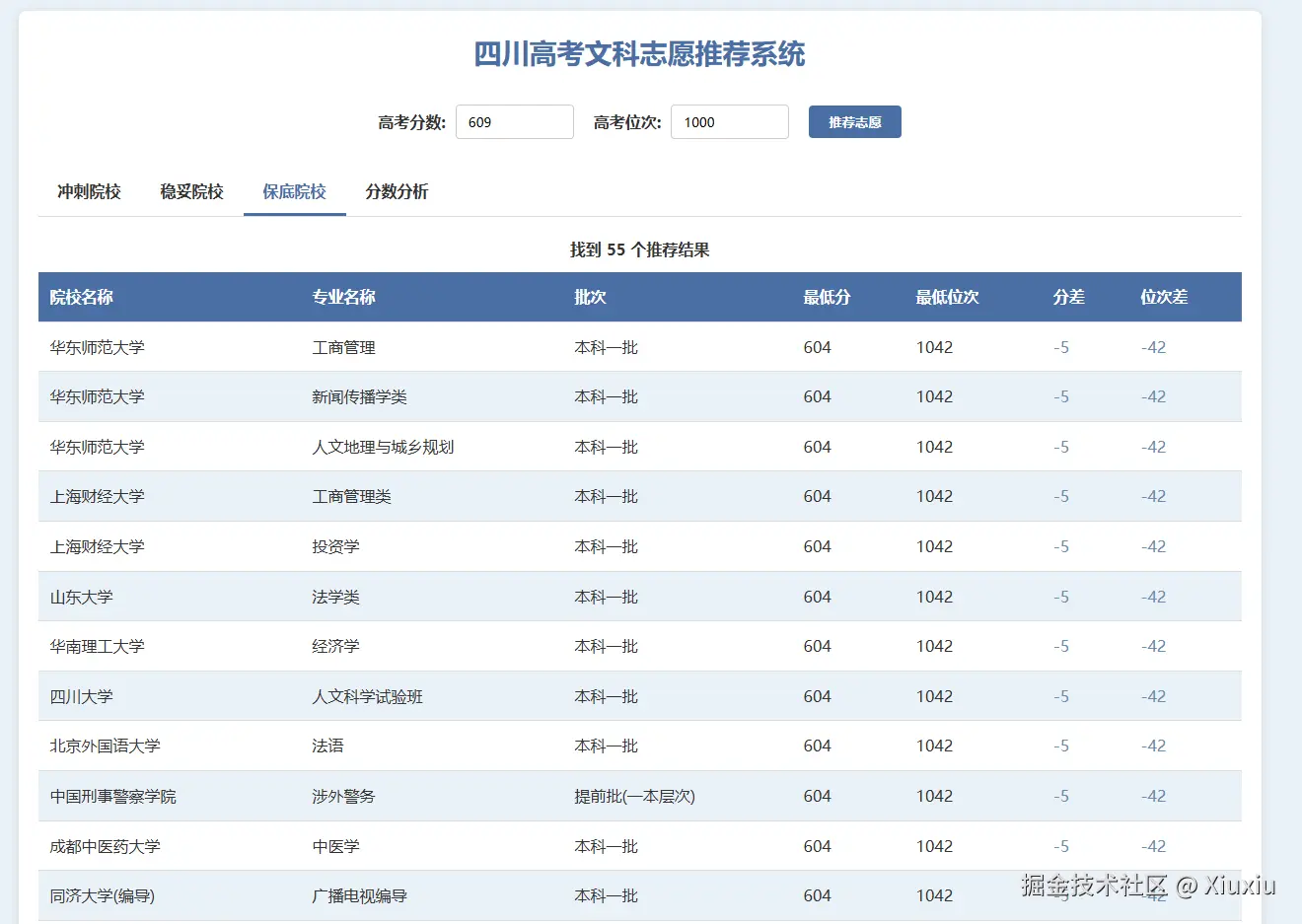This screenshot has width=1302, height=924.
Task: Click 上海财经大学 in the 工商管理类 row
Action: pyautogui.click(x=98, y=496)
